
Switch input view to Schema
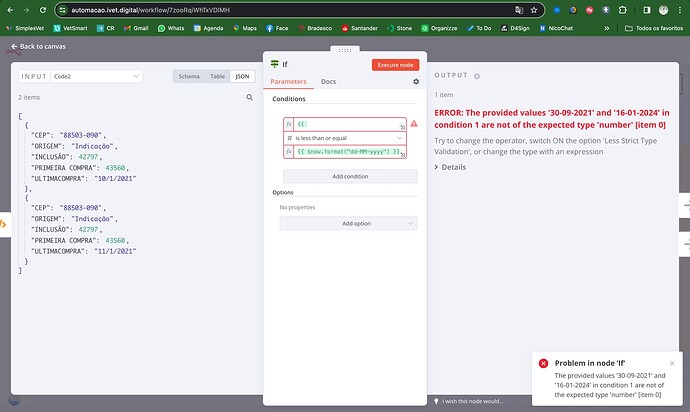point(189,76)
